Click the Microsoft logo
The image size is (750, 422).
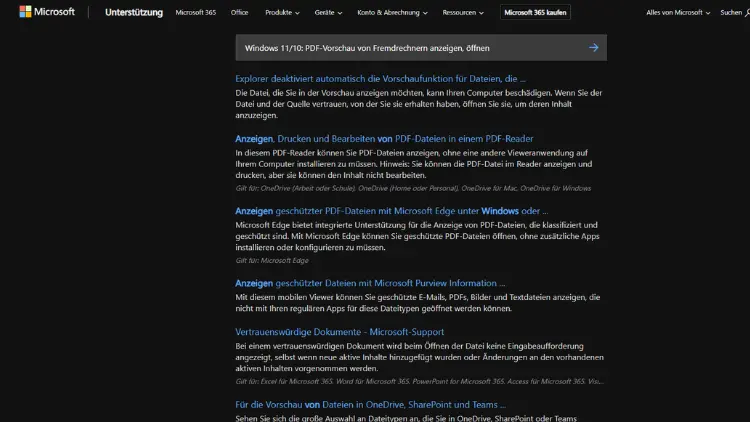point(47,12)
